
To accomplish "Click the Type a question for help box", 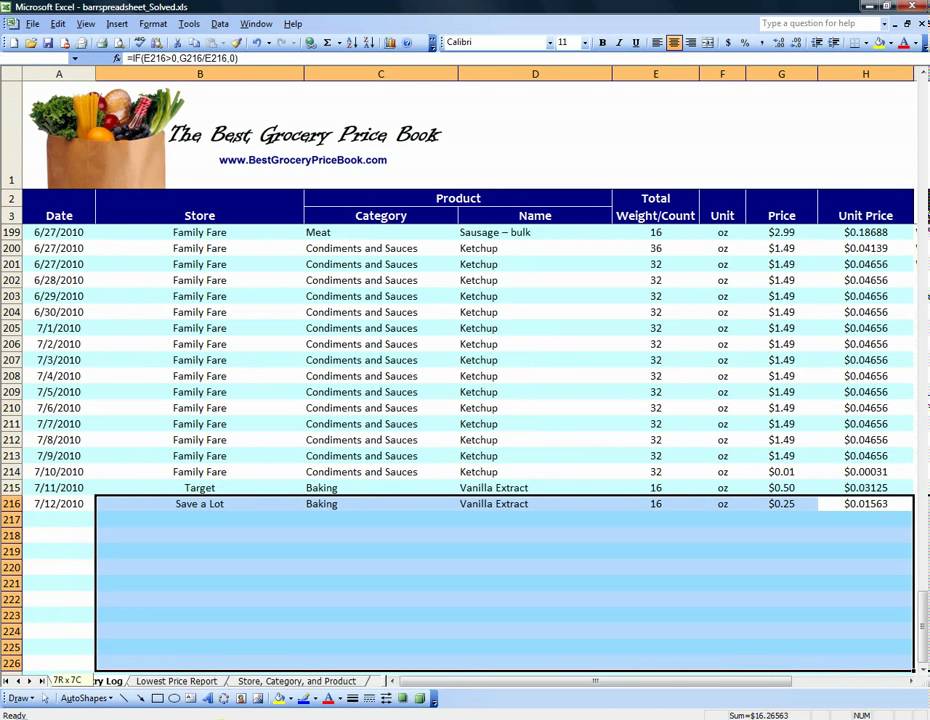I will tap(819, 24).
